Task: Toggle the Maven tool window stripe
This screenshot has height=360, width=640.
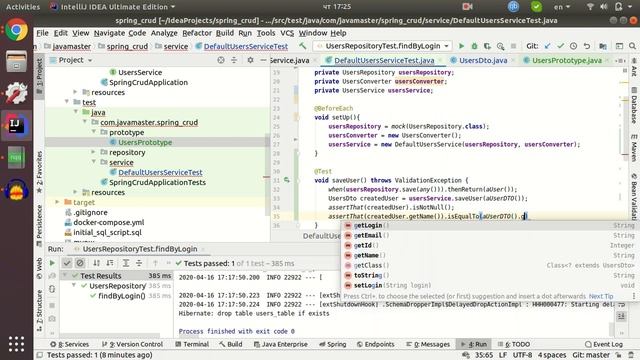Action: click(x=634, y=147)
